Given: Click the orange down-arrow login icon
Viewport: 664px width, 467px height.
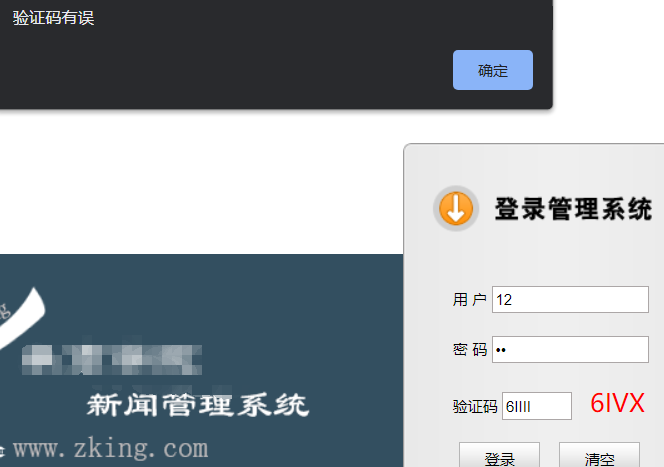Looking at the screenshot, I should click(456, 209).
